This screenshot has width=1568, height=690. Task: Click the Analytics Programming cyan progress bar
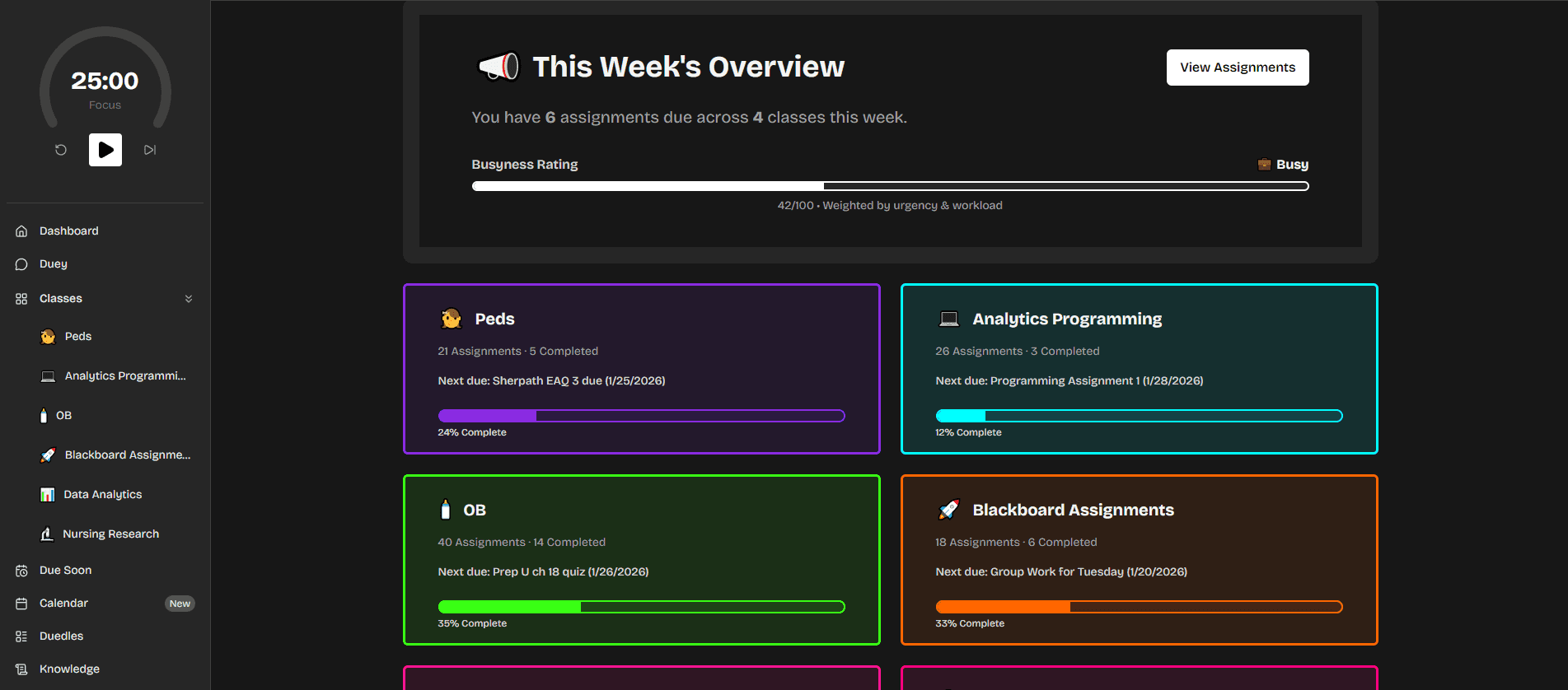pos(1139,416)
